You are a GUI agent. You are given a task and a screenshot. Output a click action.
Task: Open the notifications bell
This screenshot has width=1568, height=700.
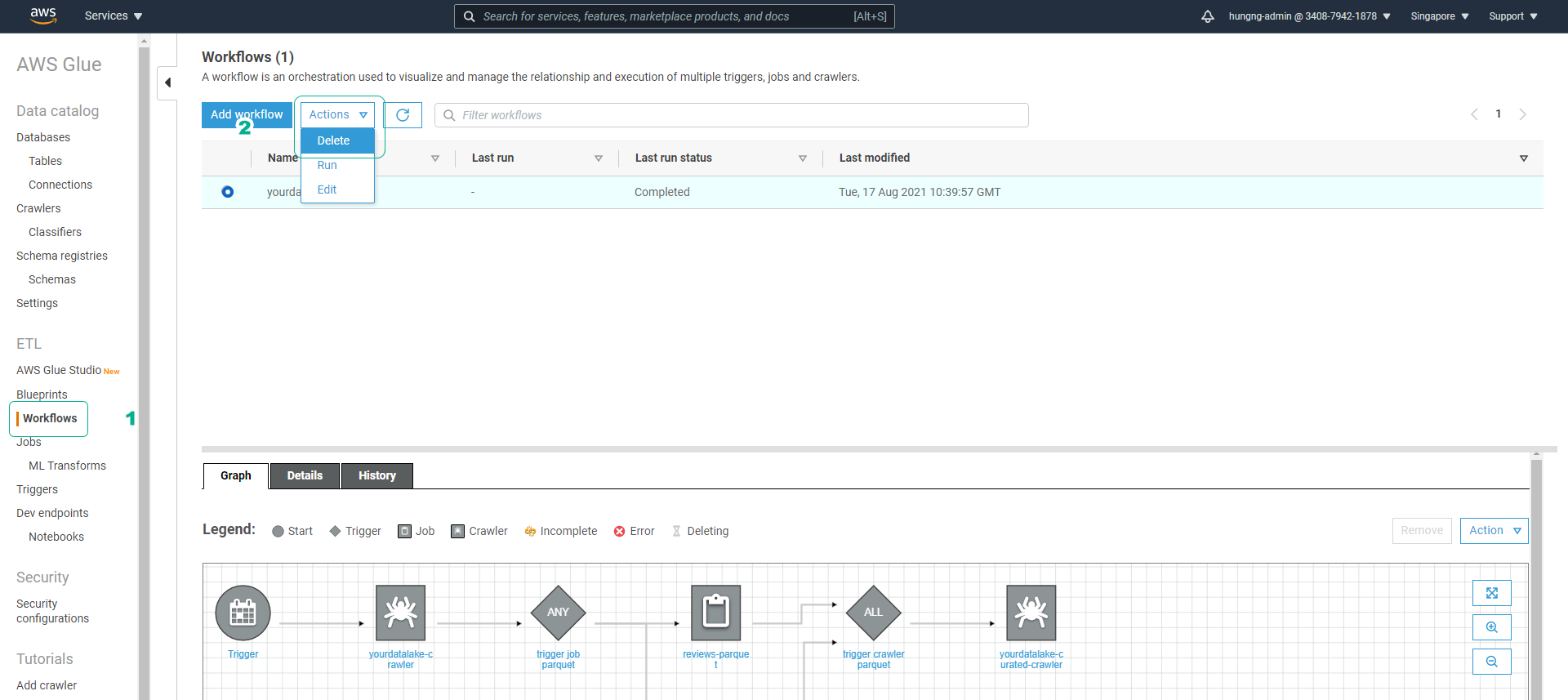[x=1208, y=16]
